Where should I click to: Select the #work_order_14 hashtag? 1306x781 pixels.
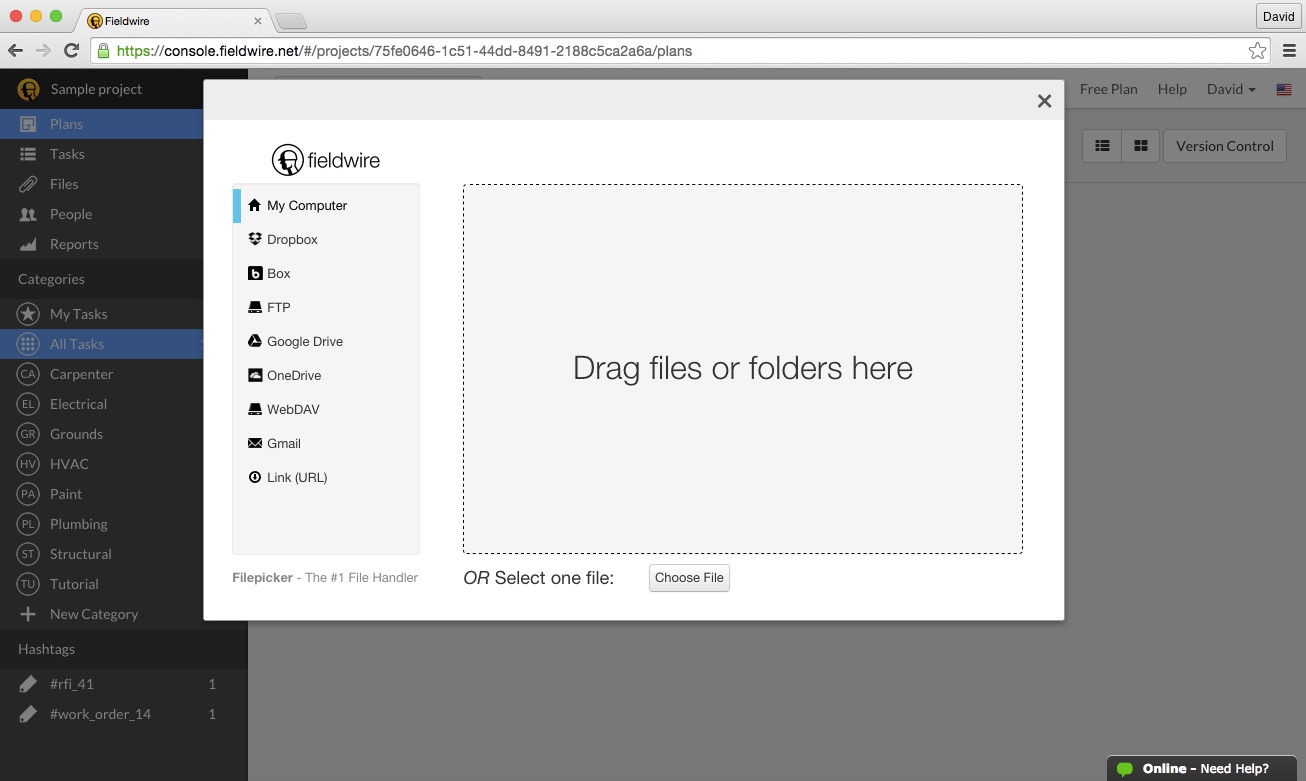pos(123,714)
